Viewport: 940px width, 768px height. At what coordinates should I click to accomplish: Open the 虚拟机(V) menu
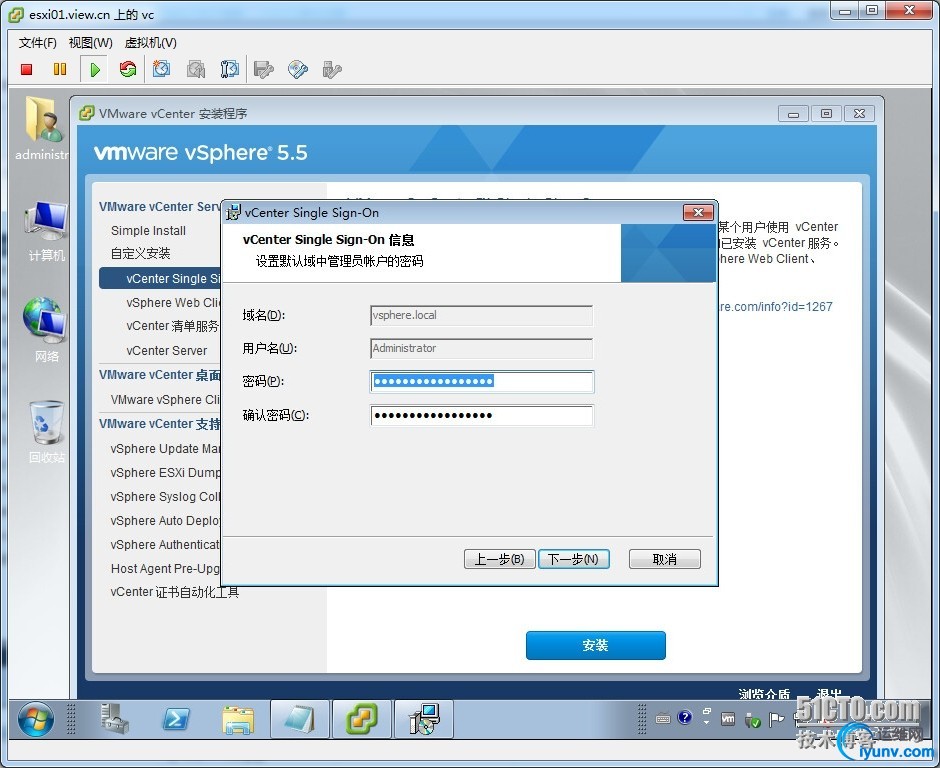[x=150, y=43]
